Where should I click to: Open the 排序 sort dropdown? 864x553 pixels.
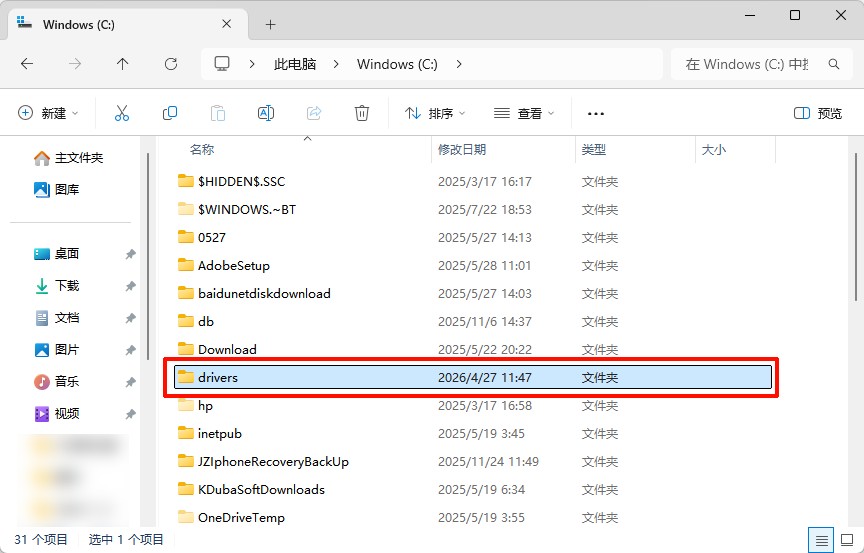[x=435, y=113]
